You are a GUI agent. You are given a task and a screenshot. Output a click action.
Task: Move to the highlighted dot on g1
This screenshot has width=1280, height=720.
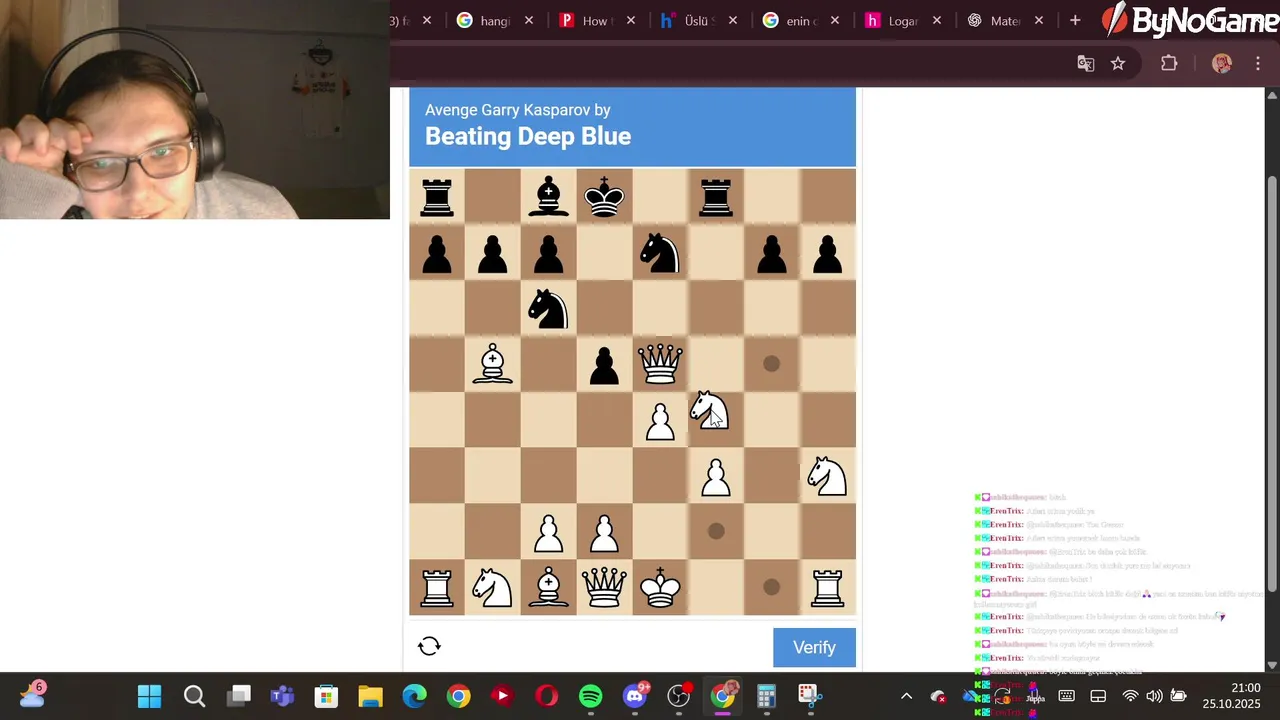pyautogui.click(x=771, y=587)
